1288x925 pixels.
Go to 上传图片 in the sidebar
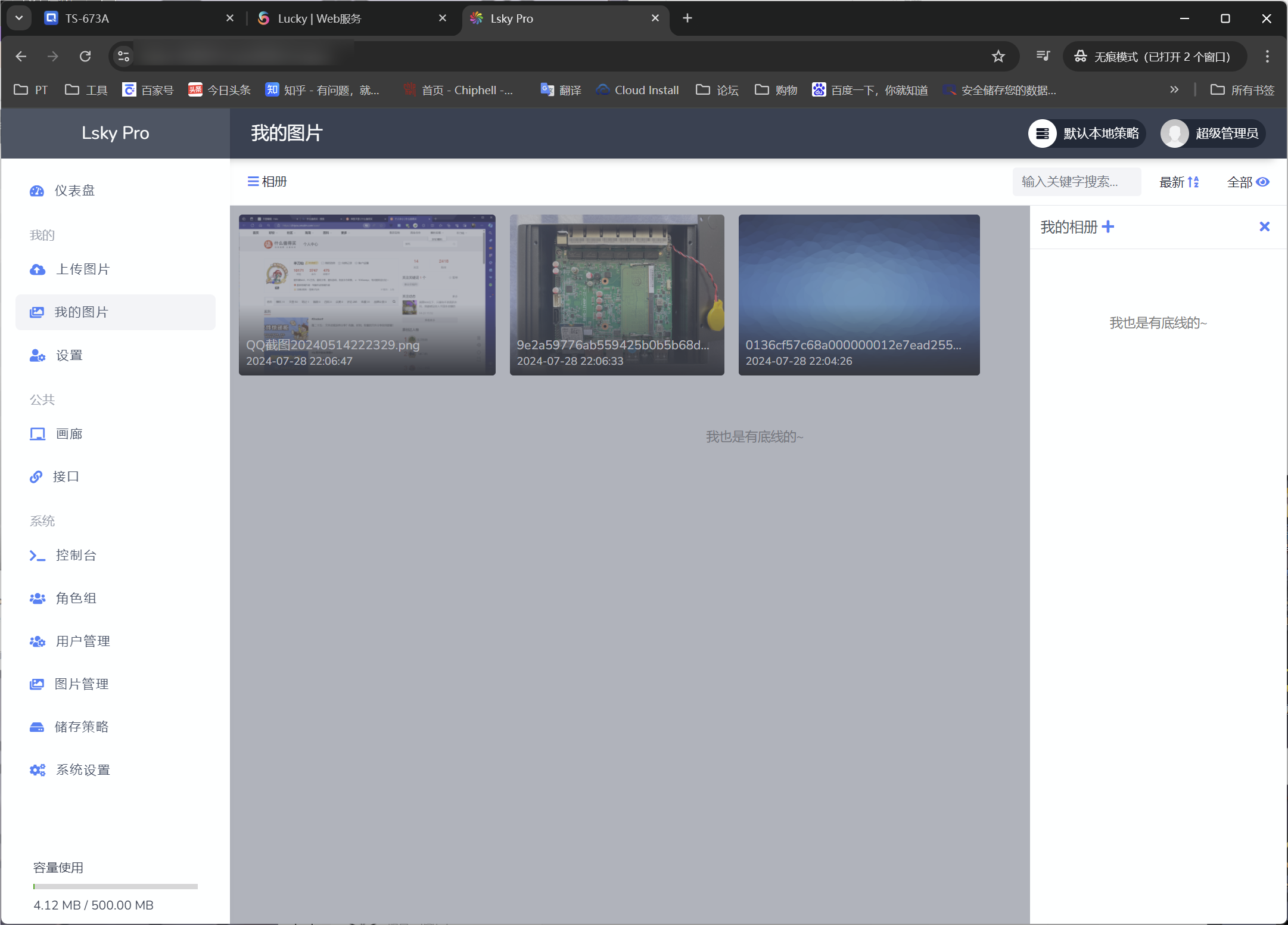116,269
